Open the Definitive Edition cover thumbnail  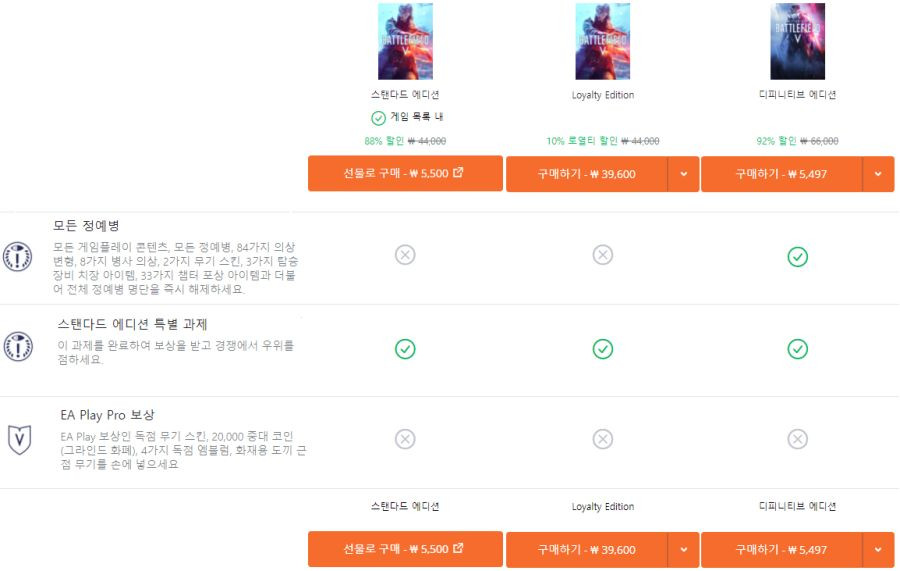pyautogui.click(x=797, y=41)
